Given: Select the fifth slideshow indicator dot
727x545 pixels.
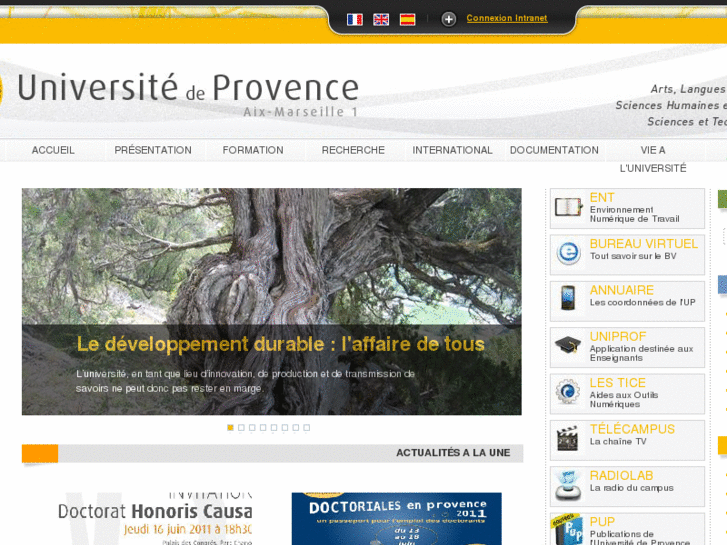Looking at the screenshot, I should (x=274, y=428).
